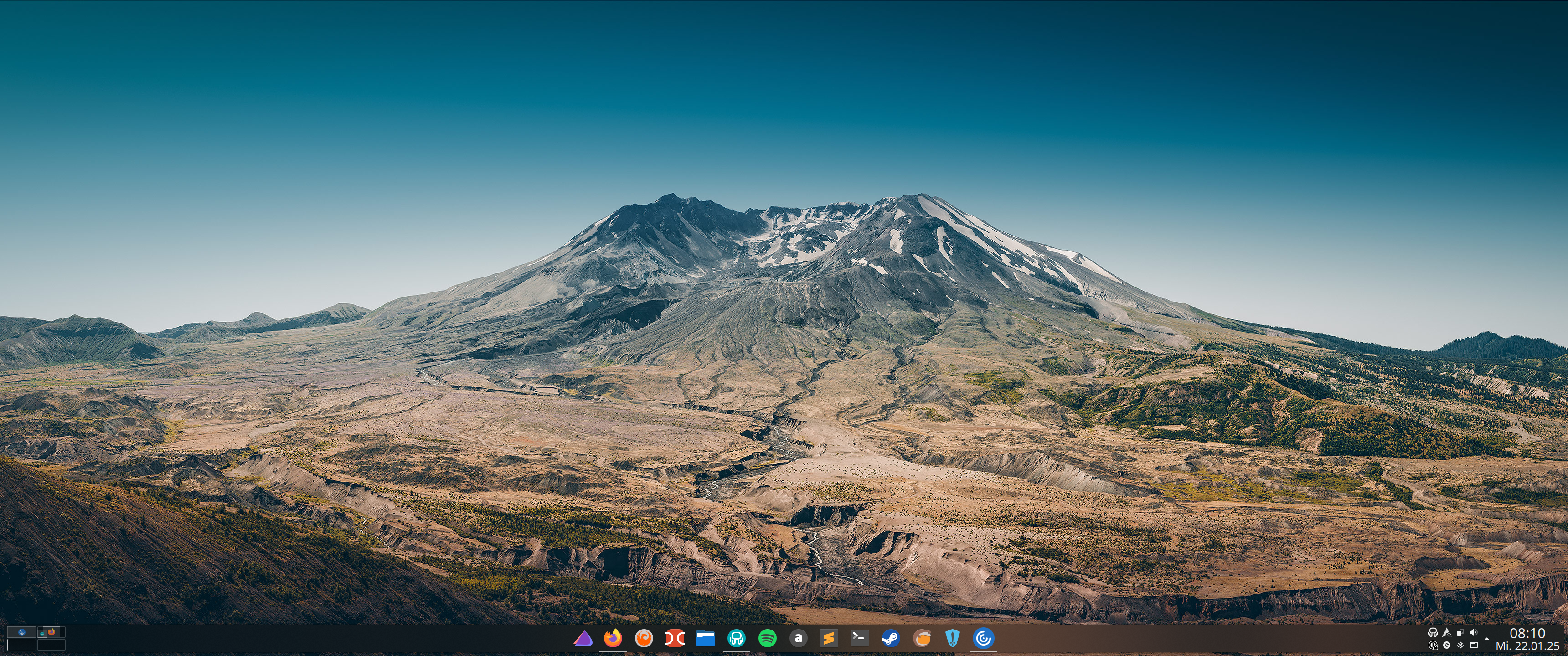Screen dimensions: 1568x656
Task: Open the audio volume tray icon
Action: point(1474,632)
